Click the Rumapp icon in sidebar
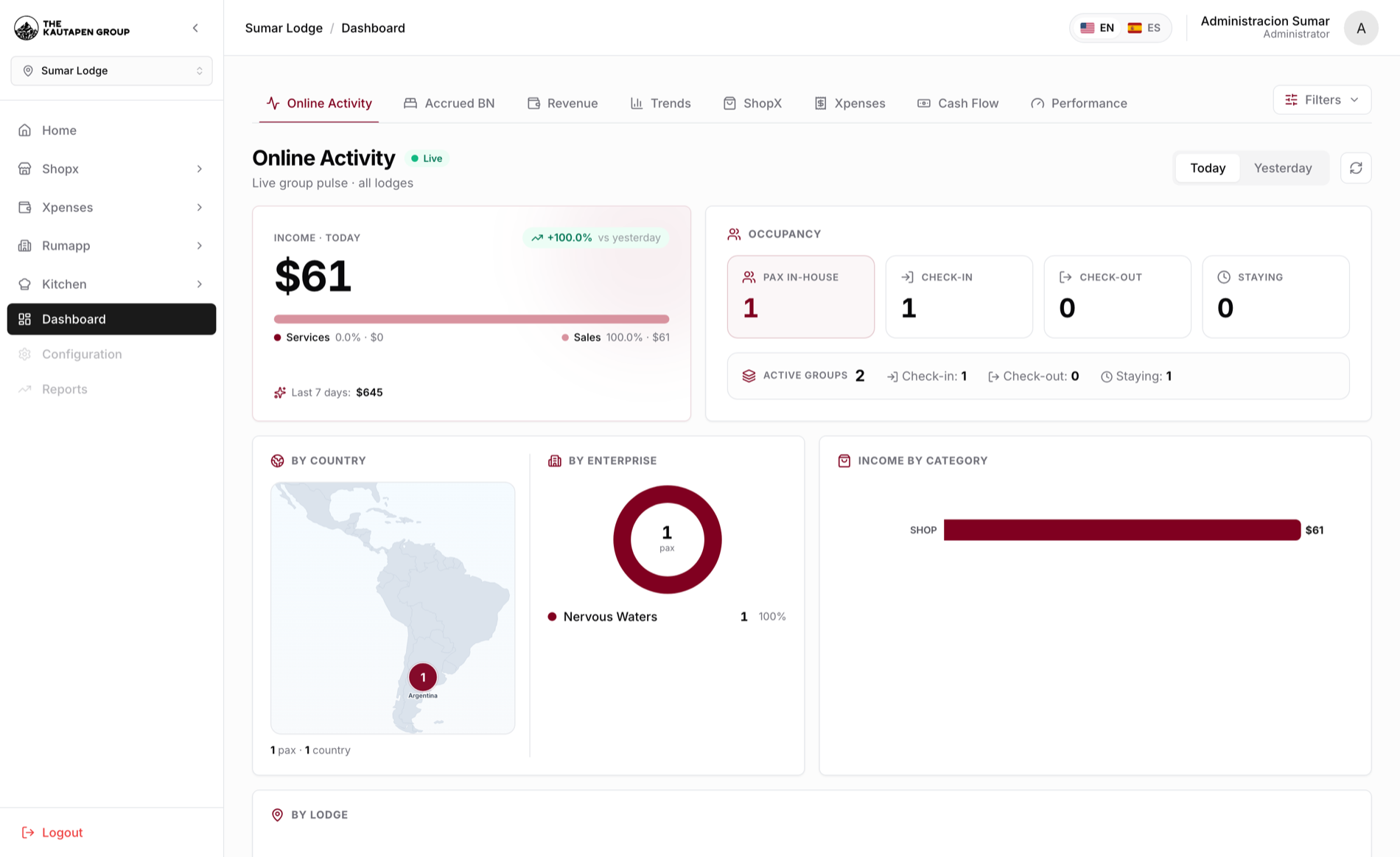The width and height of the screenshot is (1400, 857). coord(25,245)
